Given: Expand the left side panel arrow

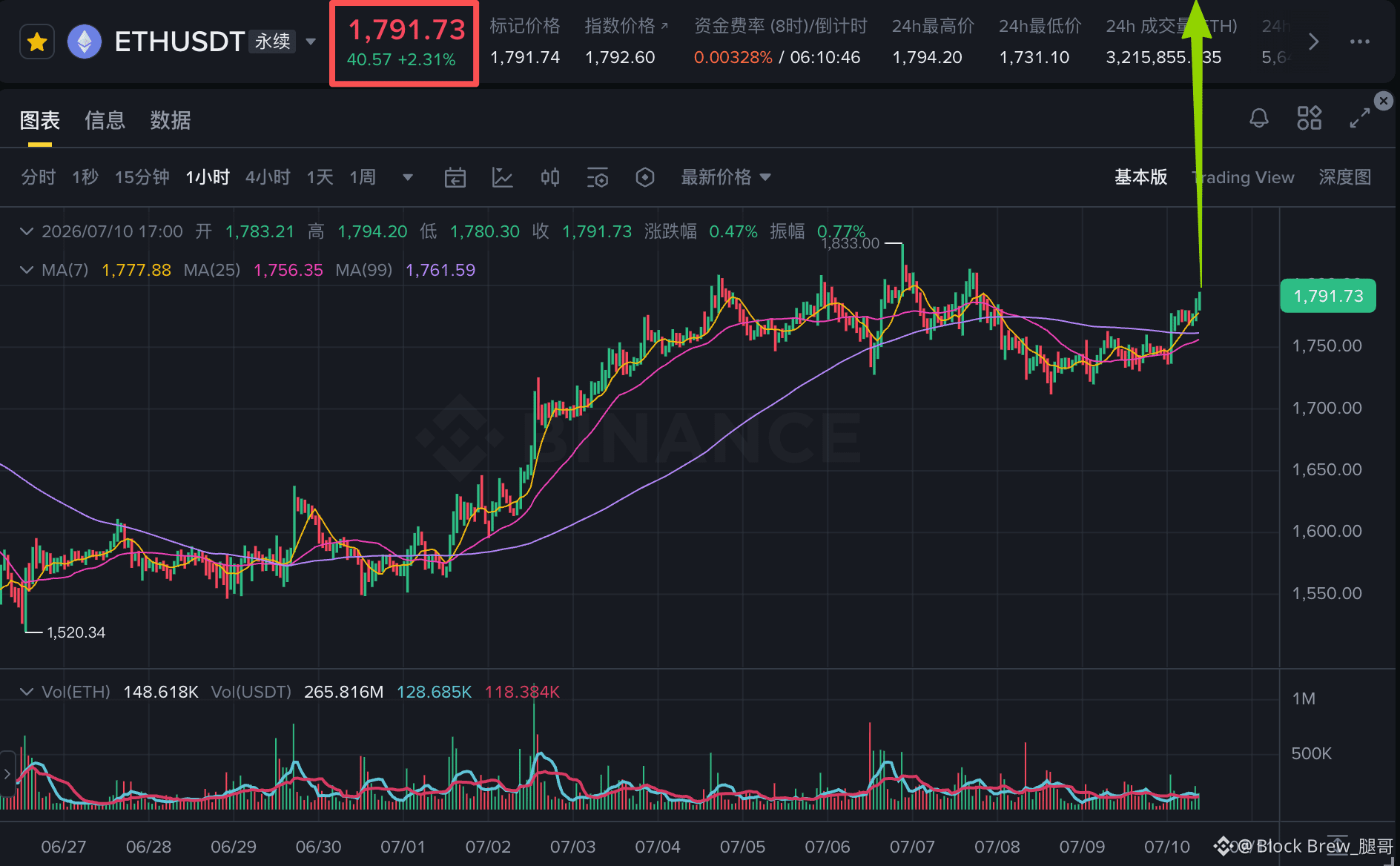Looking at the screenshot, I should pos(7,774).
